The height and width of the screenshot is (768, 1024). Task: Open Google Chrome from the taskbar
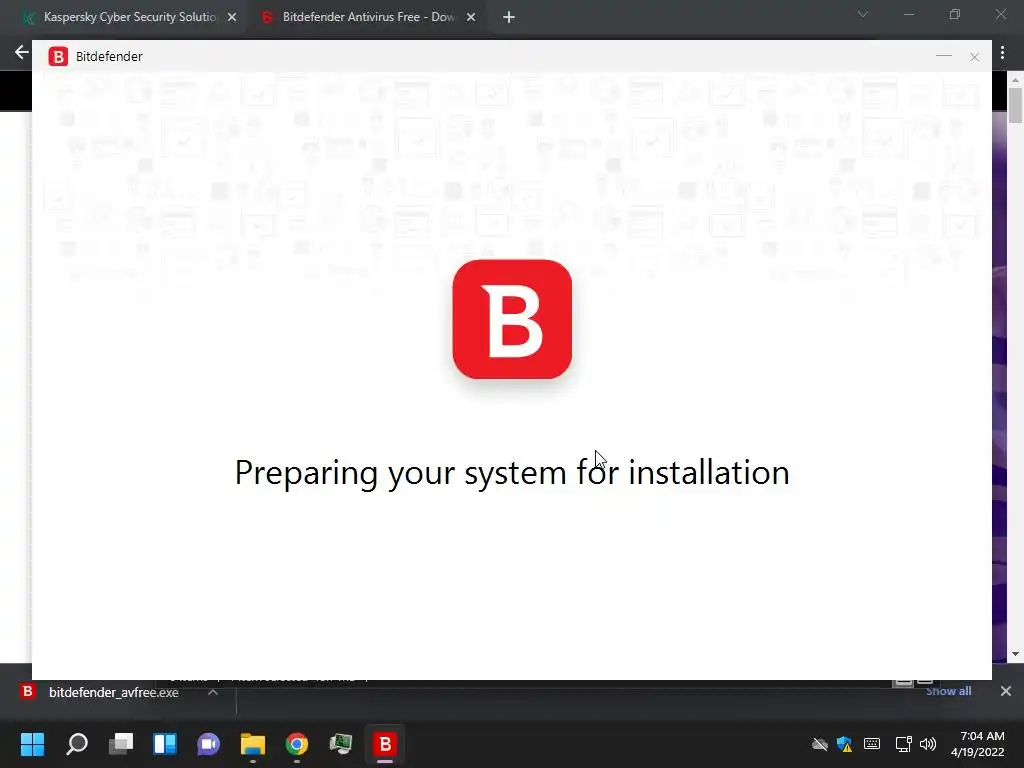(x=296, y=744)
